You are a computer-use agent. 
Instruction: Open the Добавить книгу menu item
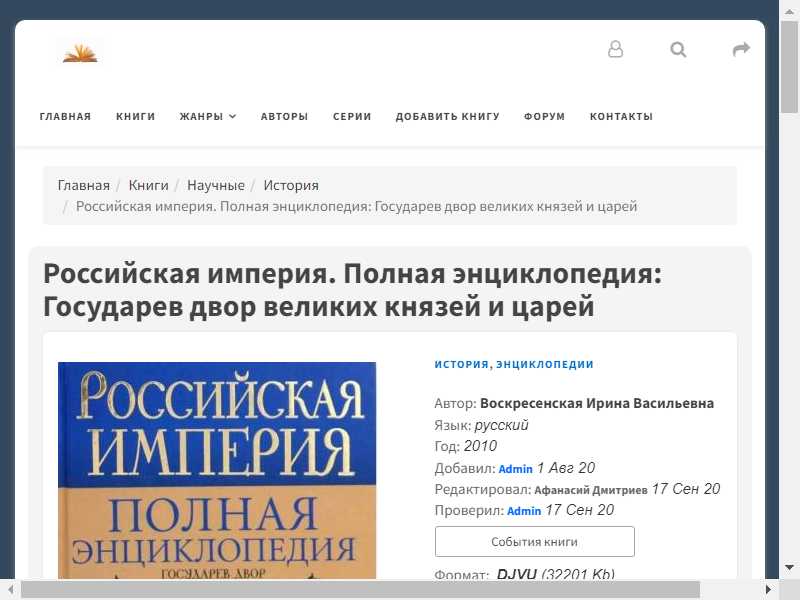[x=447, y=116]
